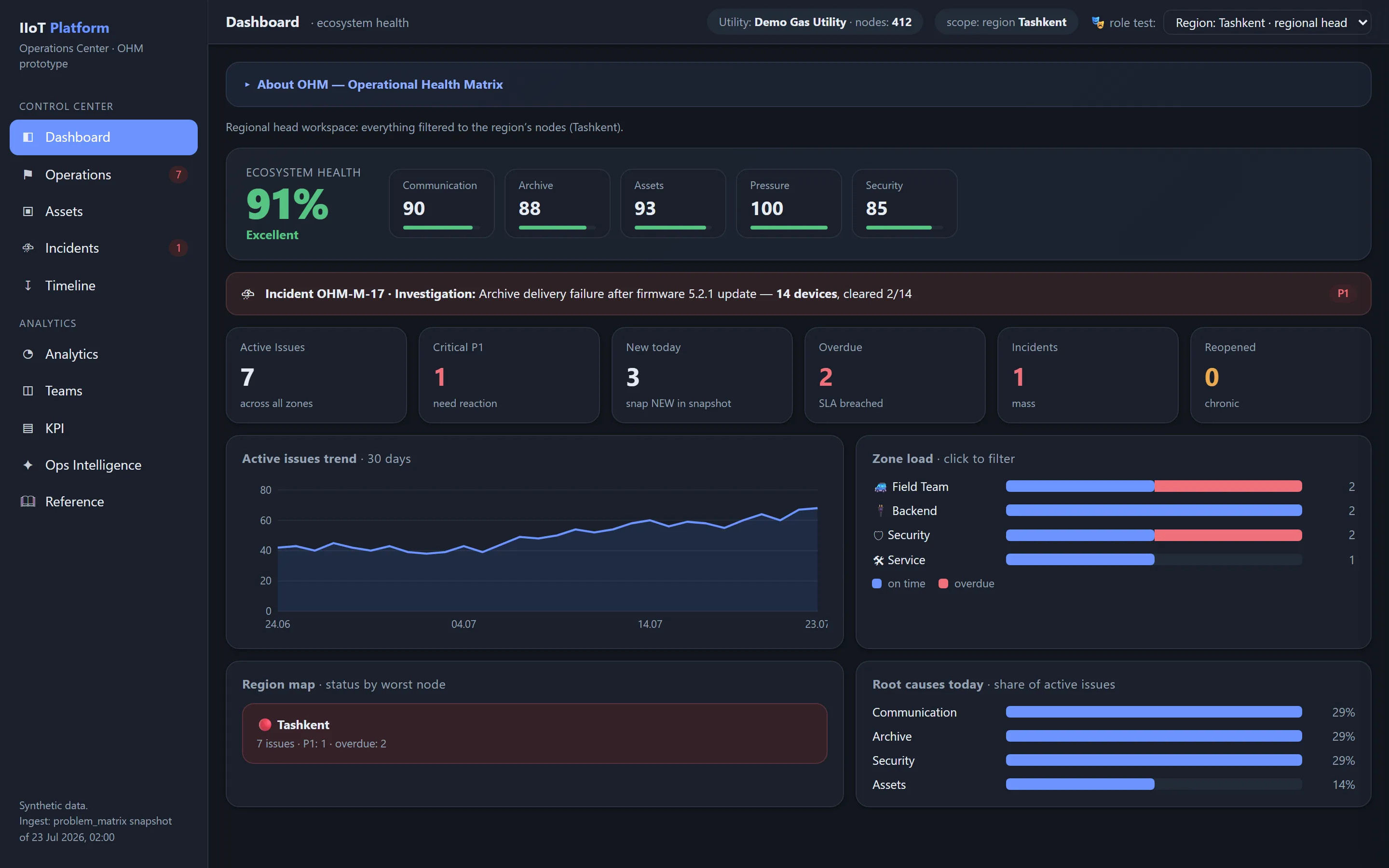
Task: Click the Assets sidebar icon
Action: tap(27, 211)
